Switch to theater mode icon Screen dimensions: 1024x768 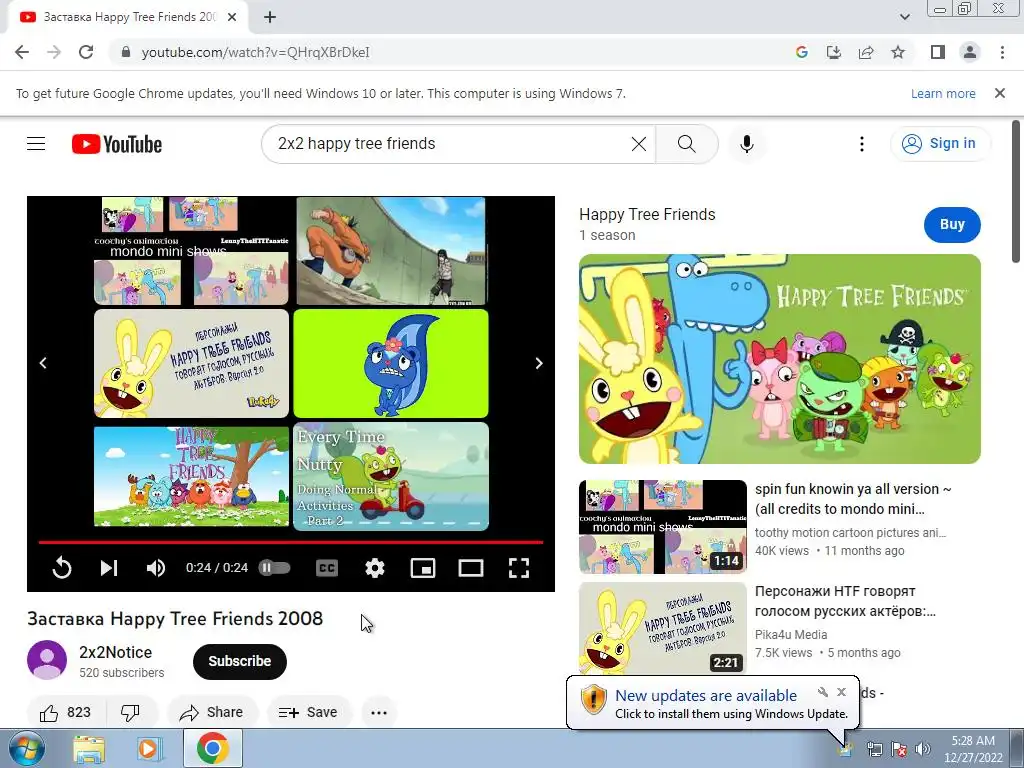[471, 568]
